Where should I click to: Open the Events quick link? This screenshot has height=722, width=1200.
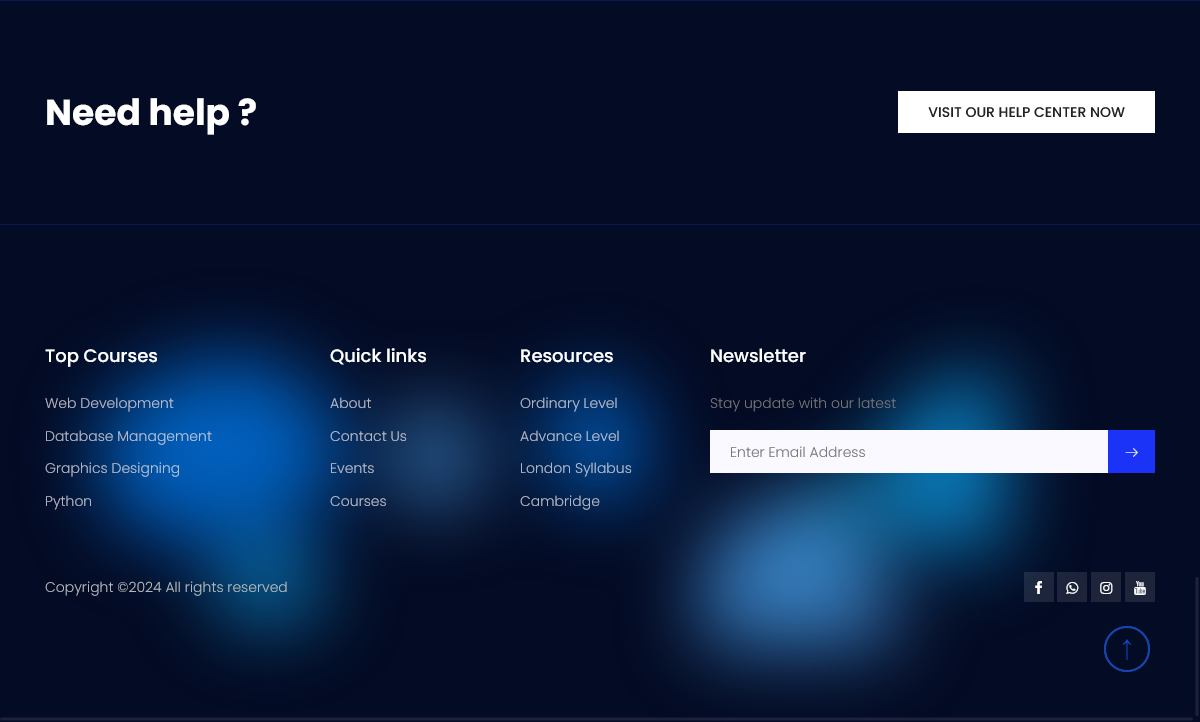(352, 468)
